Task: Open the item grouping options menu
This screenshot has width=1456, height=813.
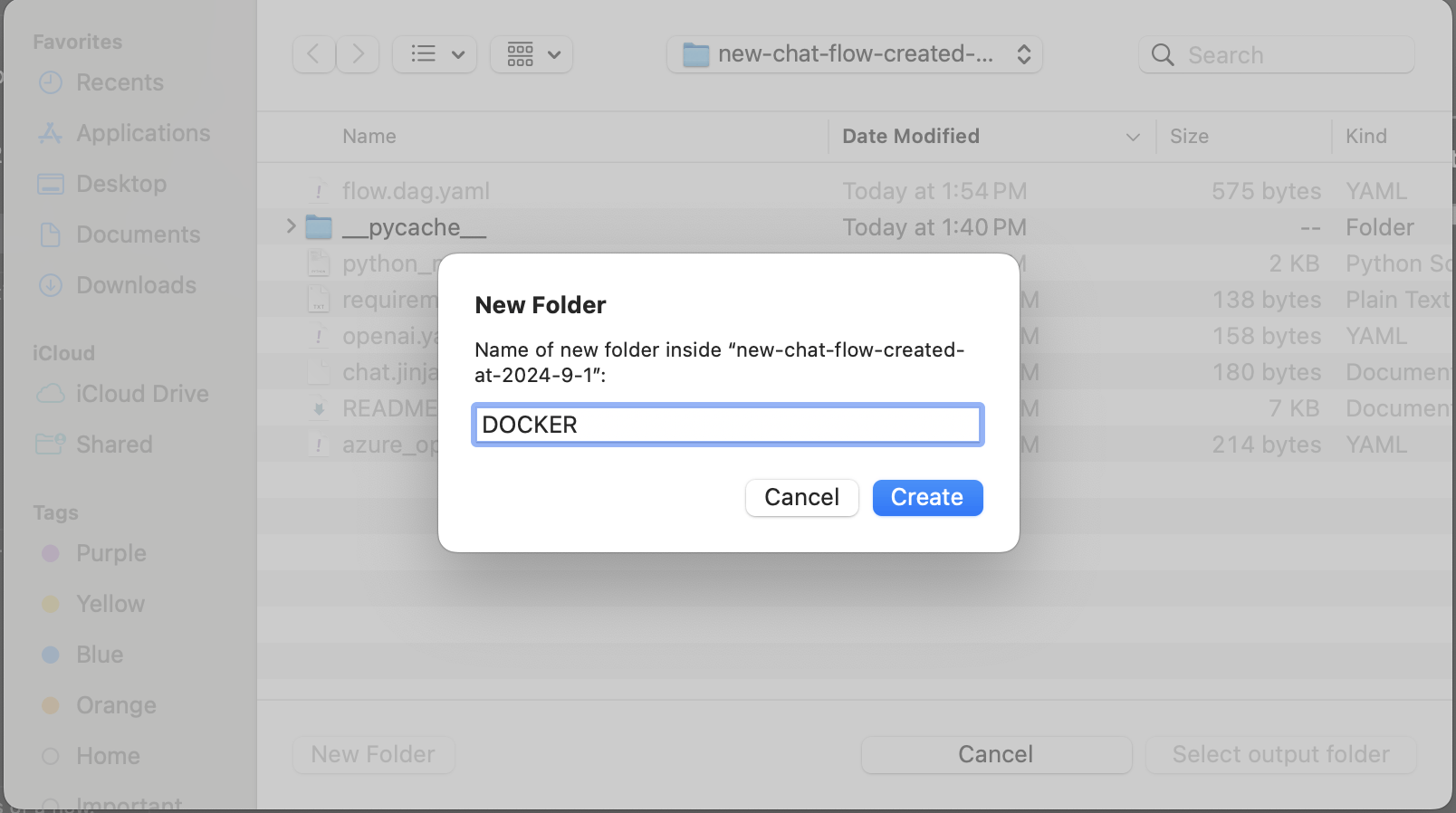Action: point(532,54)
